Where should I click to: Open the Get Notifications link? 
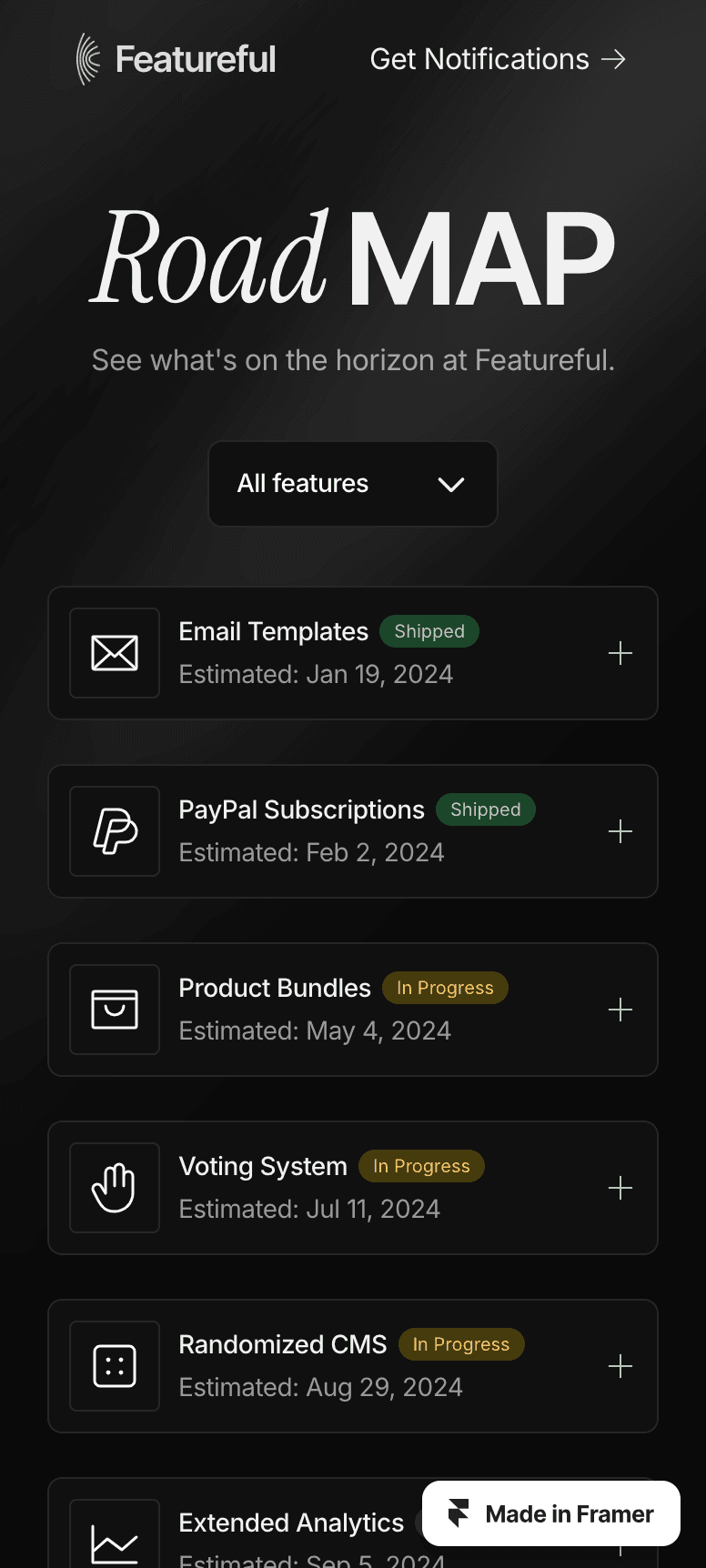click(x=498, y=59)
